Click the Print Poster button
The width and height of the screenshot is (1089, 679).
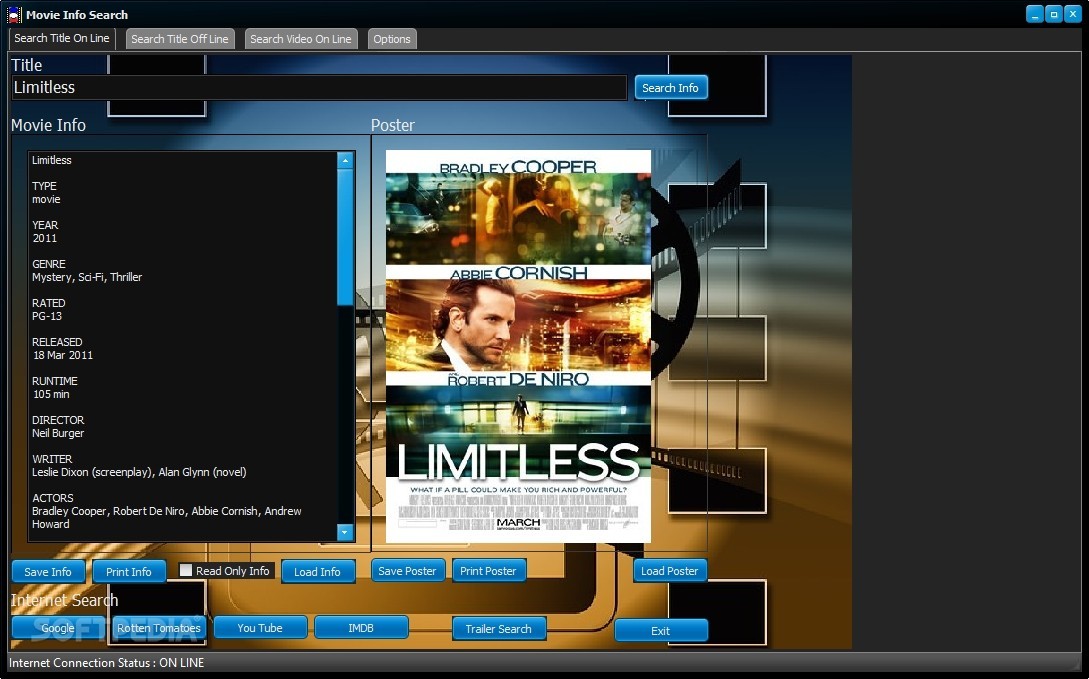pyautogui.click(x=488, y=571)
